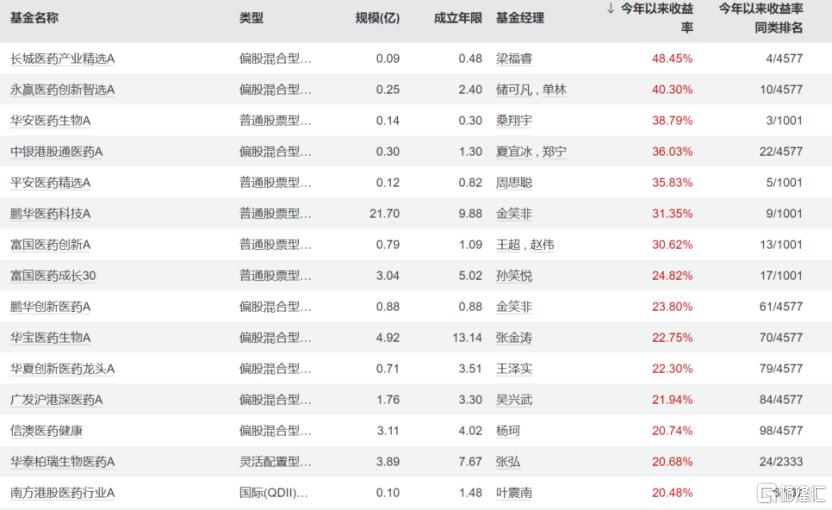
Task: Click ranking 3/1001
Action: [x=784, y=120]
